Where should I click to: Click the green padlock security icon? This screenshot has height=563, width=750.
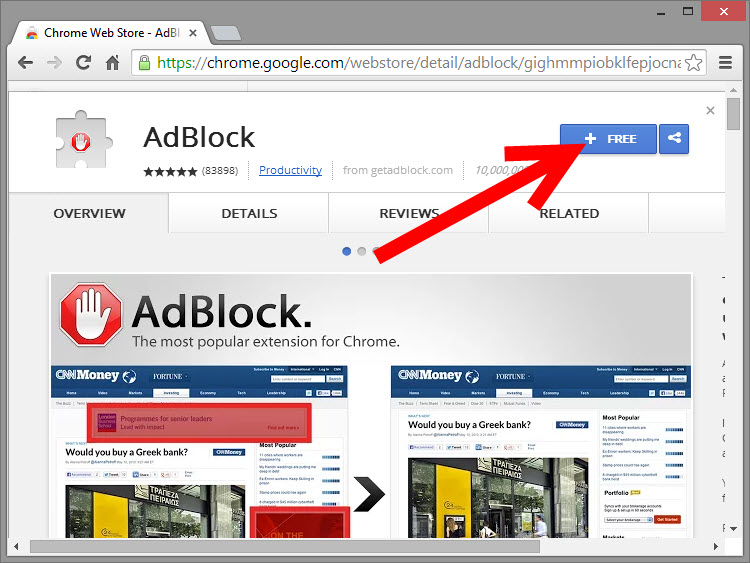(144, 63)
